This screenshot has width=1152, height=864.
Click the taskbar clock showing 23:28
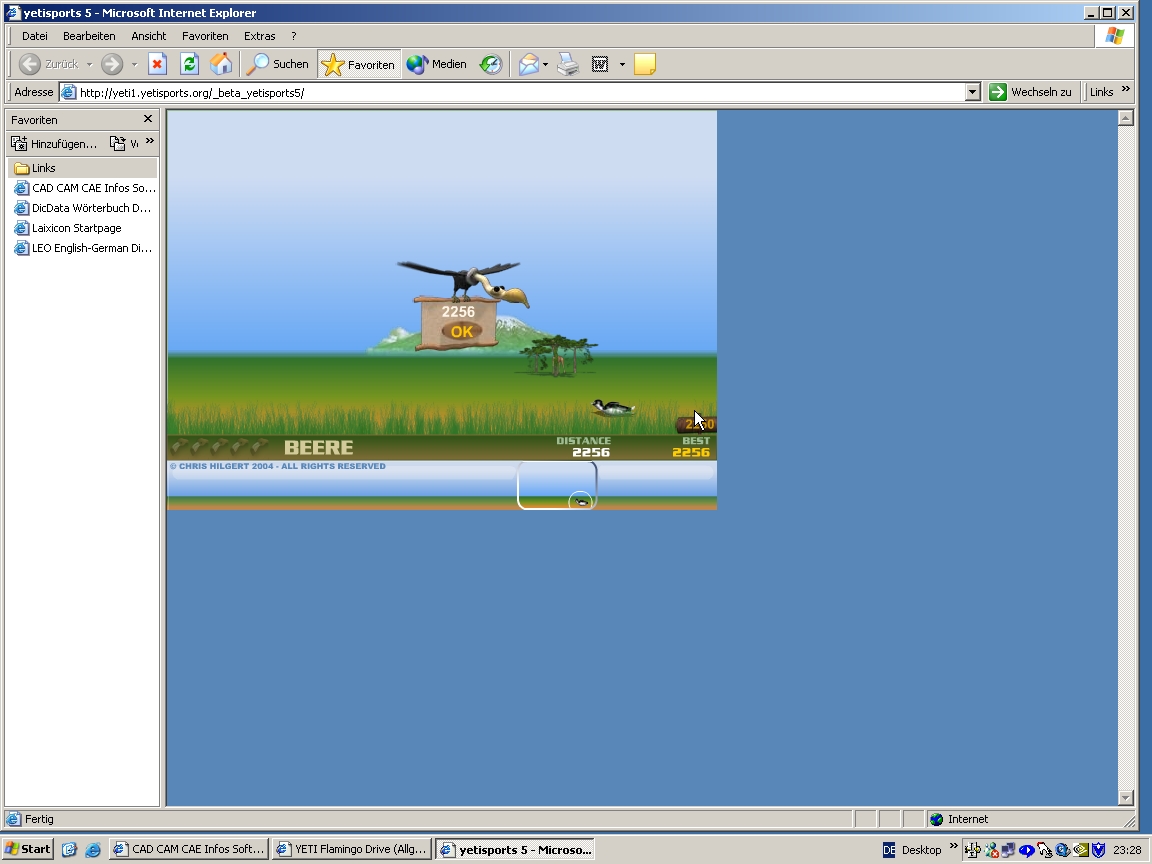tap(1127, 850)
